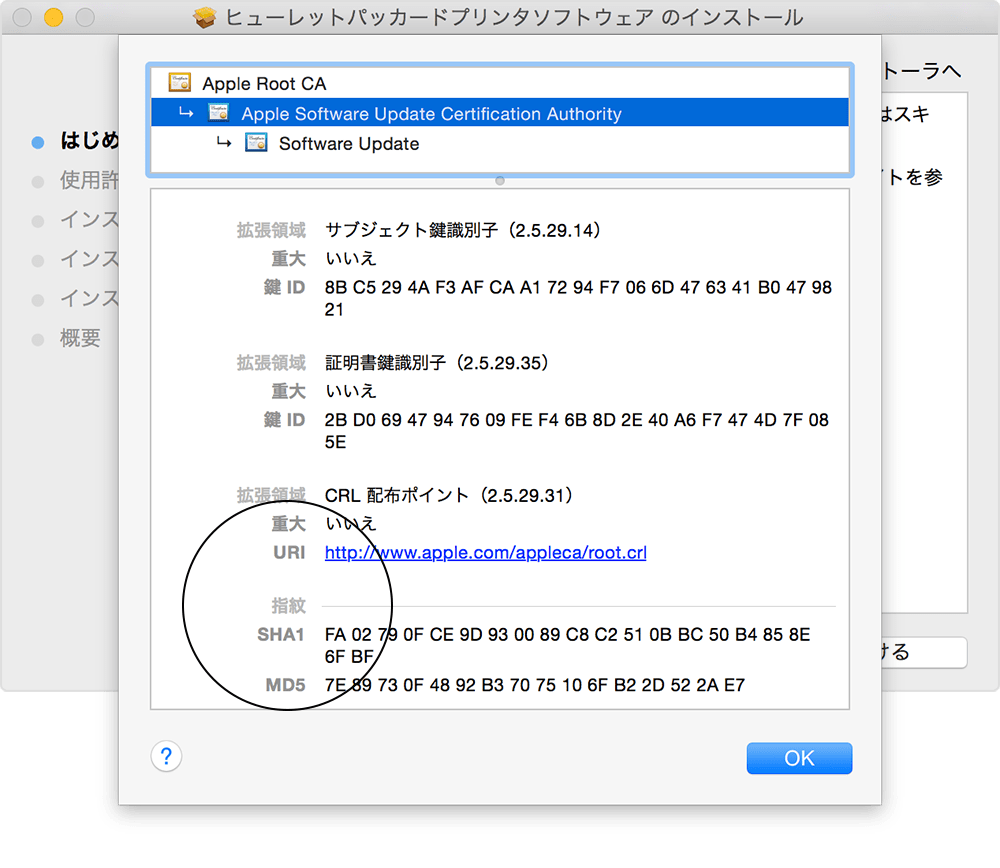Click the installer package icon in title bar
1000x868 pixels.
pyautogui.click(x=205, y=17)
